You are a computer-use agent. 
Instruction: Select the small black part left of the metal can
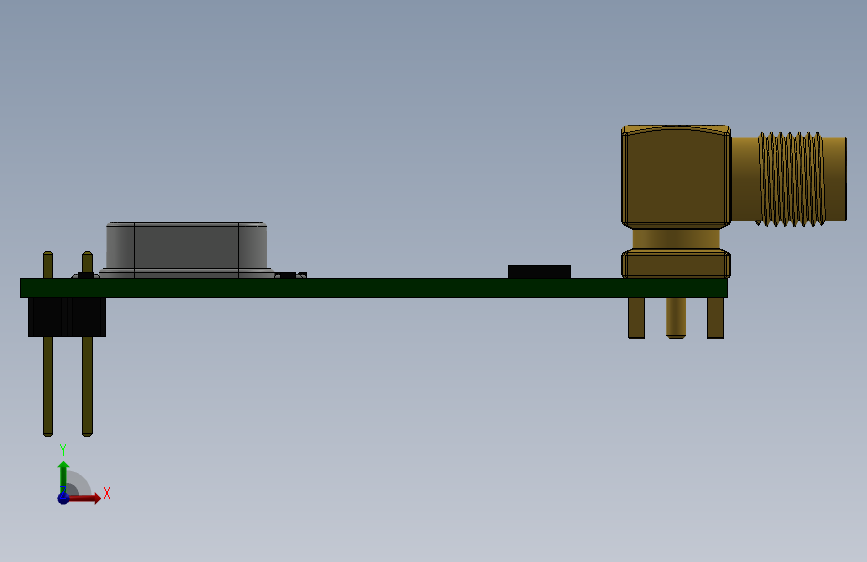[86, 275]
